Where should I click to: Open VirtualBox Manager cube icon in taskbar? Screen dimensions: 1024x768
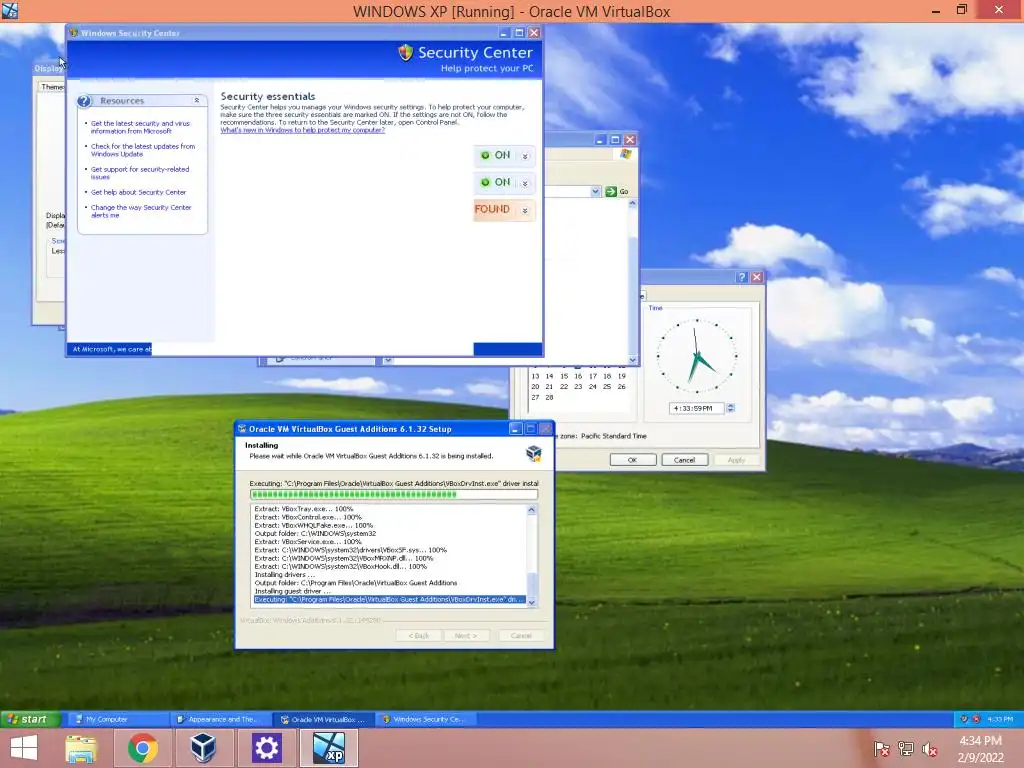click(203, 748)
